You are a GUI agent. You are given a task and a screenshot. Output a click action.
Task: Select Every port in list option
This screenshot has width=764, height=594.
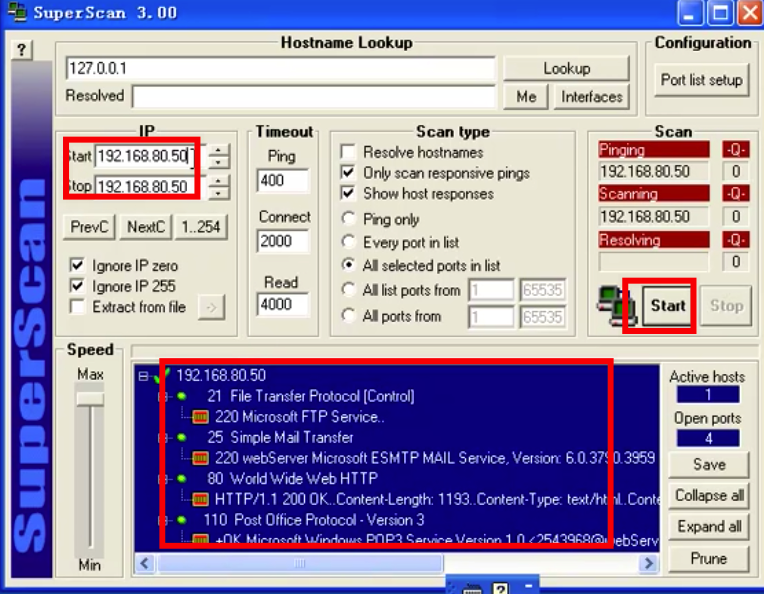coord(348,242)
